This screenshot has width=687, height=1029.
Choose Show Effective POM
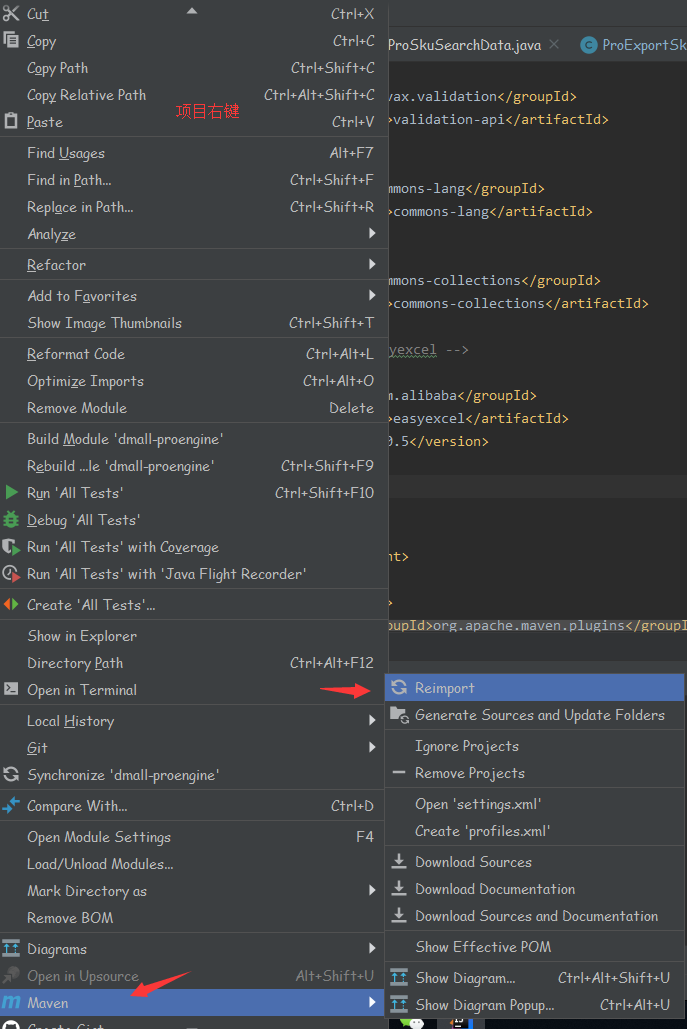click(x=483, y=947)
